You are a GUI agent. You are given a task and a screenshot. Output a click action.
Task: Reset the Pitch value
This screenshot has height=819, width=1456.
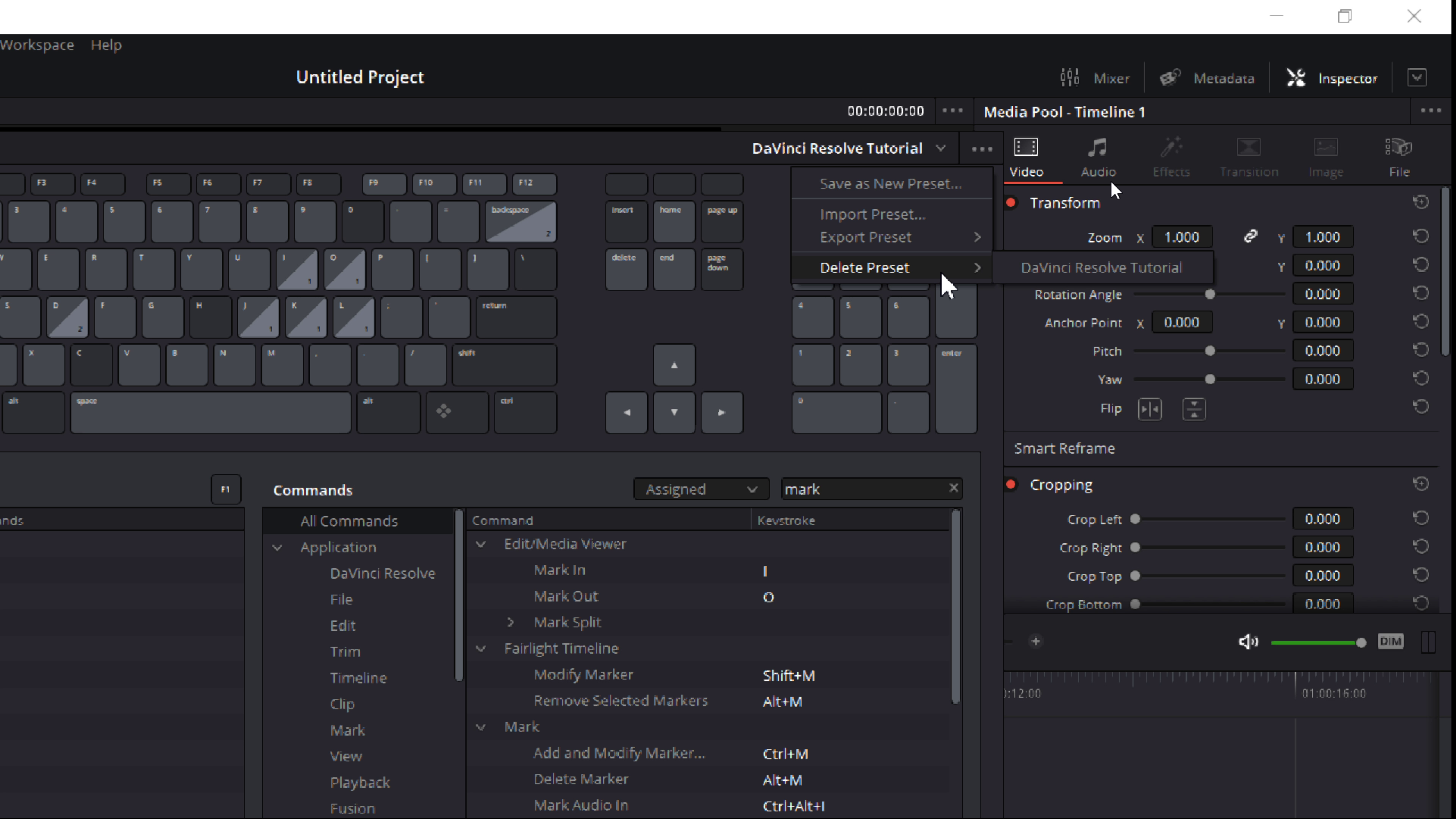coord(1420,350)
